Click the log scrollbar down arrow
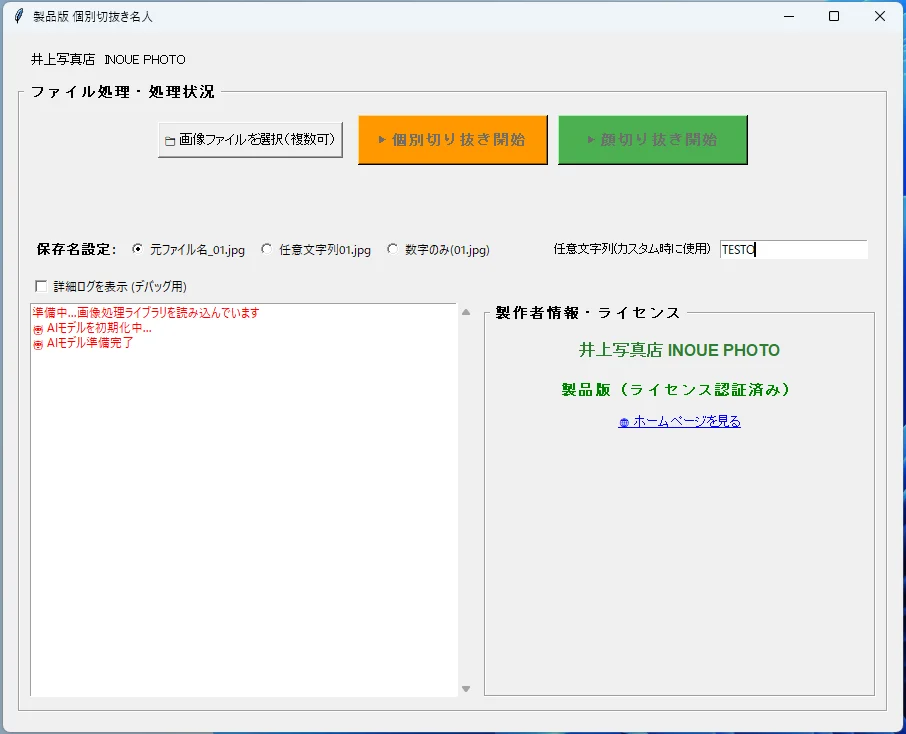Viewport: 906px width, 734px height. pos(466,689)
